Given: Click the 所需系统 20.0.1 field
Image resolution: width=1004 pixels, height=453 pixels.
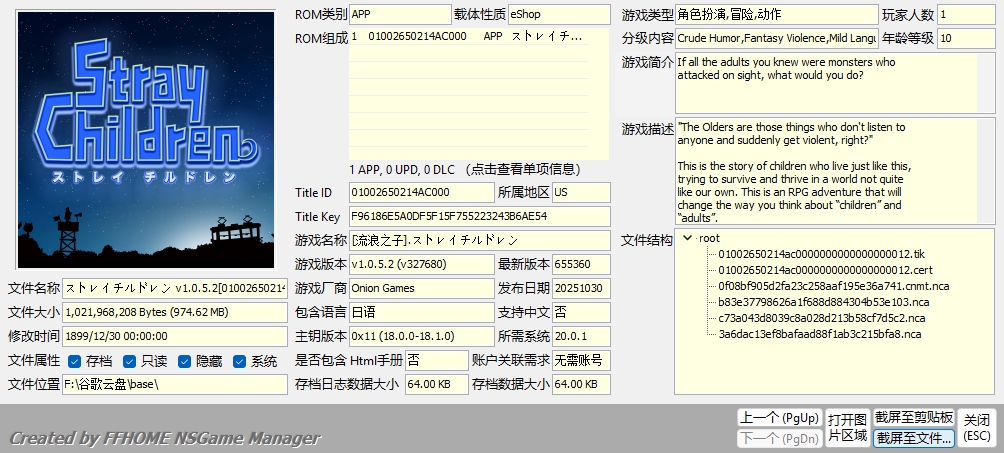Looking at the screenshot, I should tap(581, 336).
